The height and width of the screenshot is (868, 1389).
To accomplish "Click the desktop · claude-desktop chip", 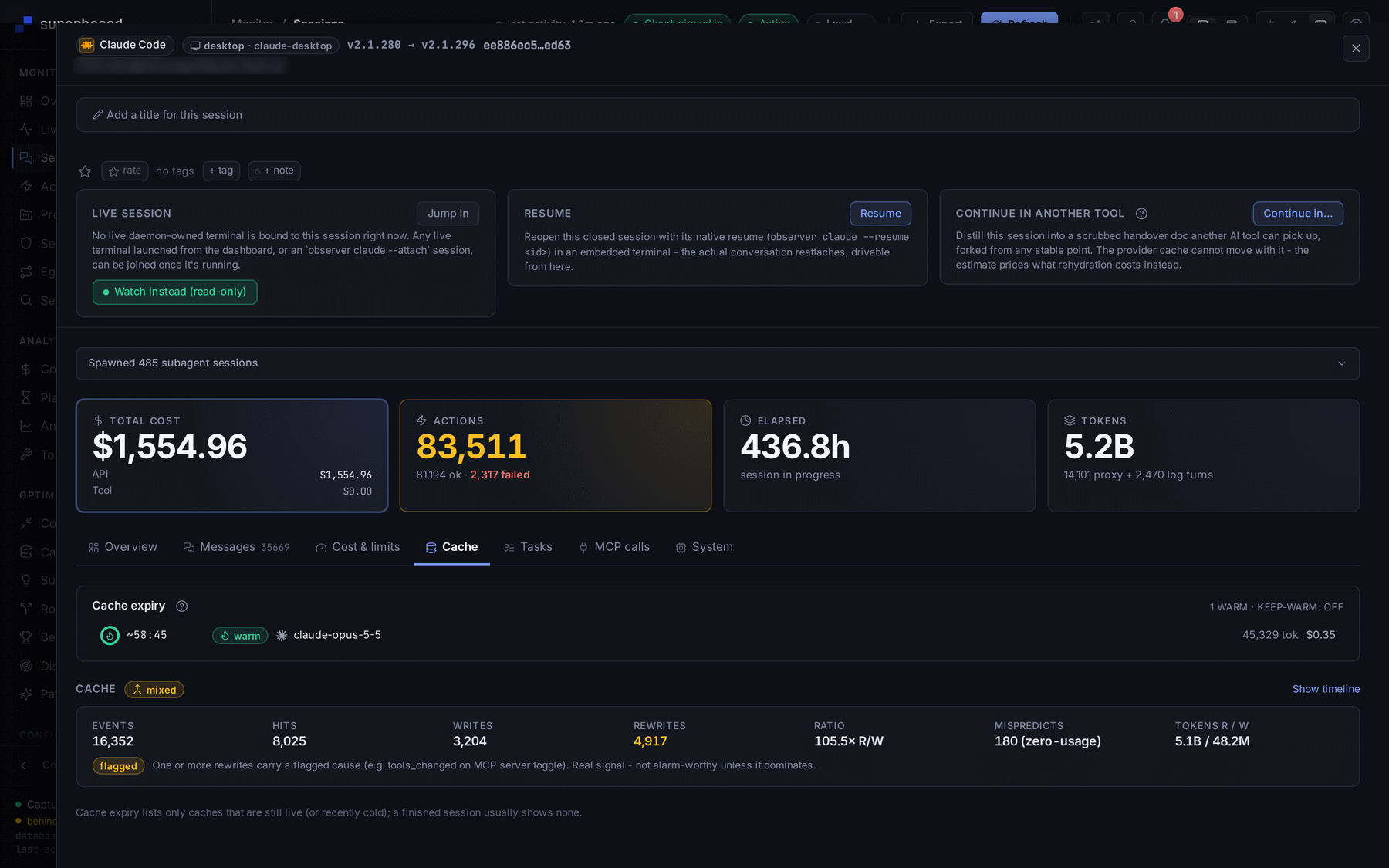I will pos(261,46).
